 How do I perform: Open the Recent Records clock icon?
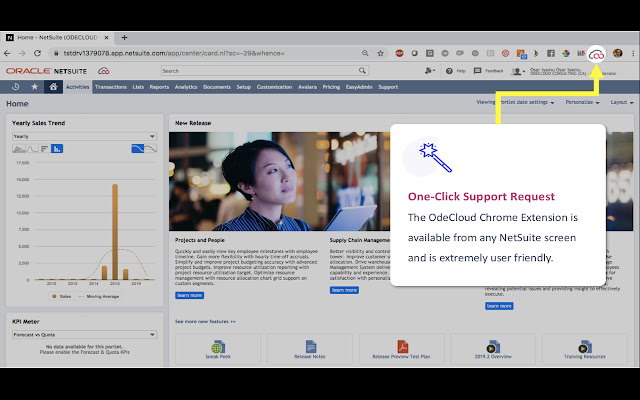[x=16, y=87]
